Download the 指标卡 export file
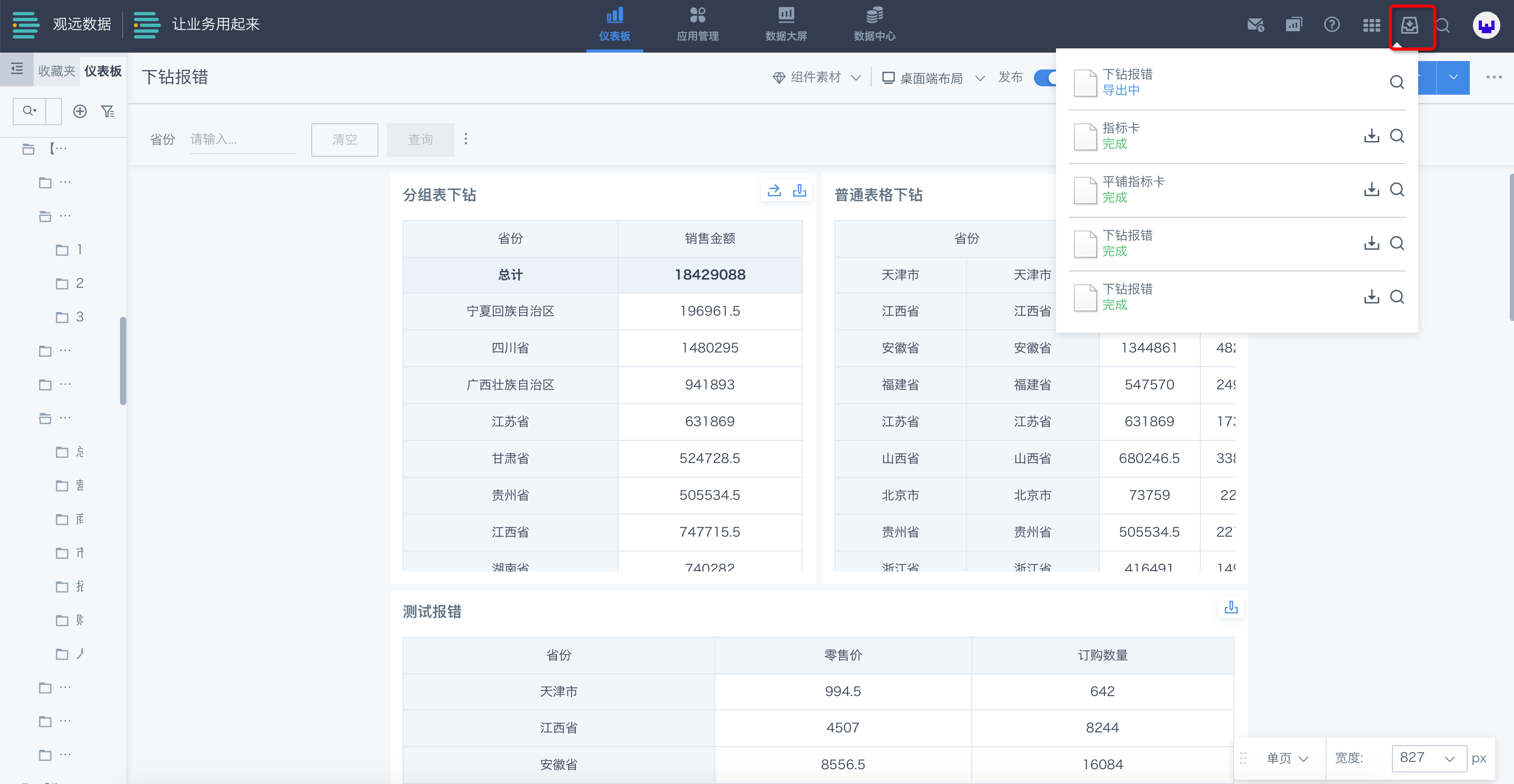This screenshot has height=784, width=1514. (1371, 136)
